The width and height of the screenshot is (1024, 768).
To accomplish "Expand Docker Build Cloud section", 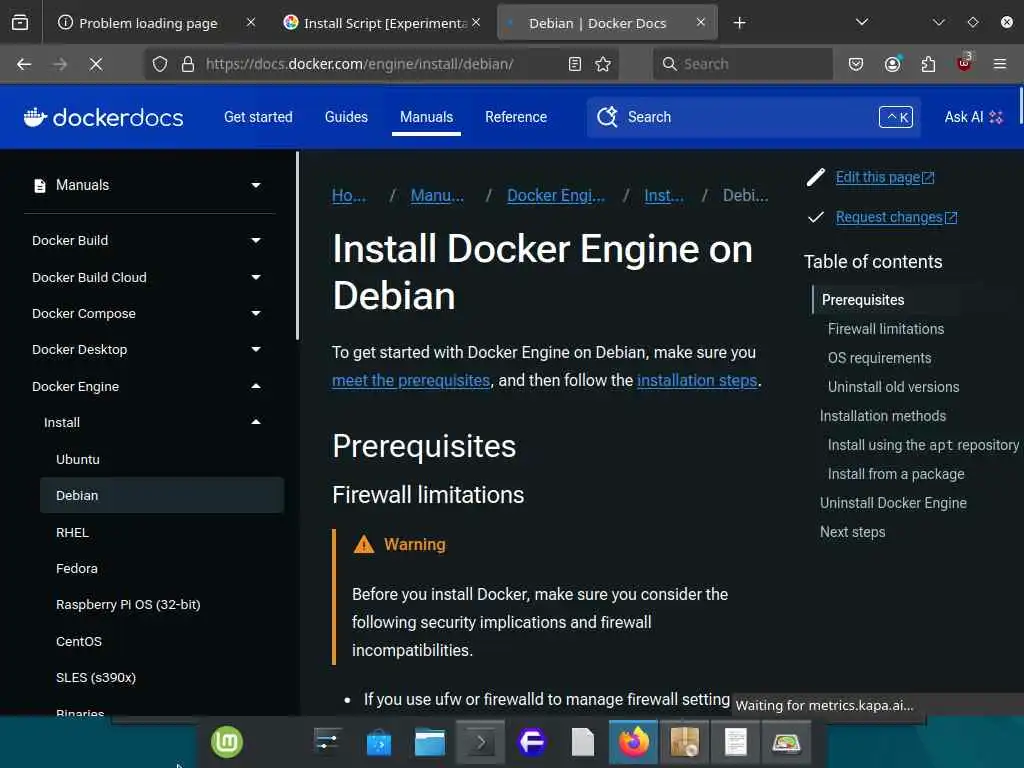I will pos(256,277).
